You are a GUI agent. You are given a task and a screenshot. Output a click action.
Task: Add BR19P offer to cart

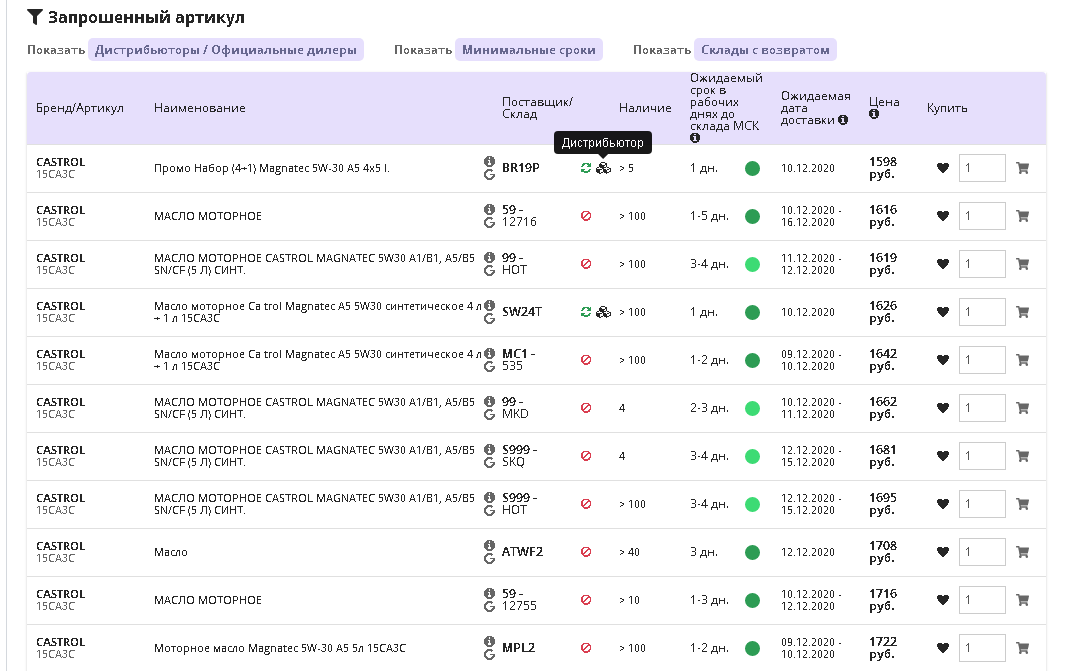(1022, 168)
